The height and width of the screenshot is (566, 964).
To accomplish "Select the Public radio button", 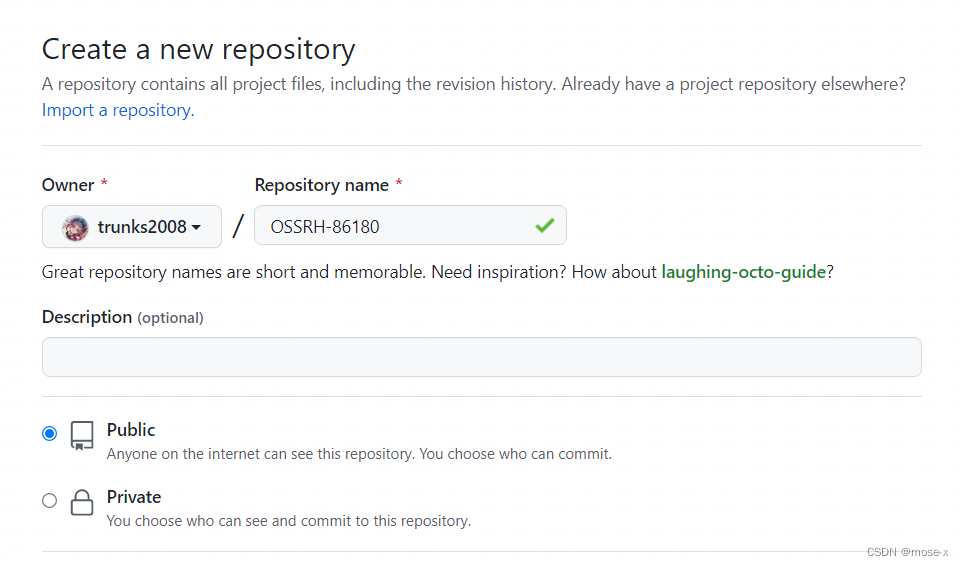I will 50,433.
